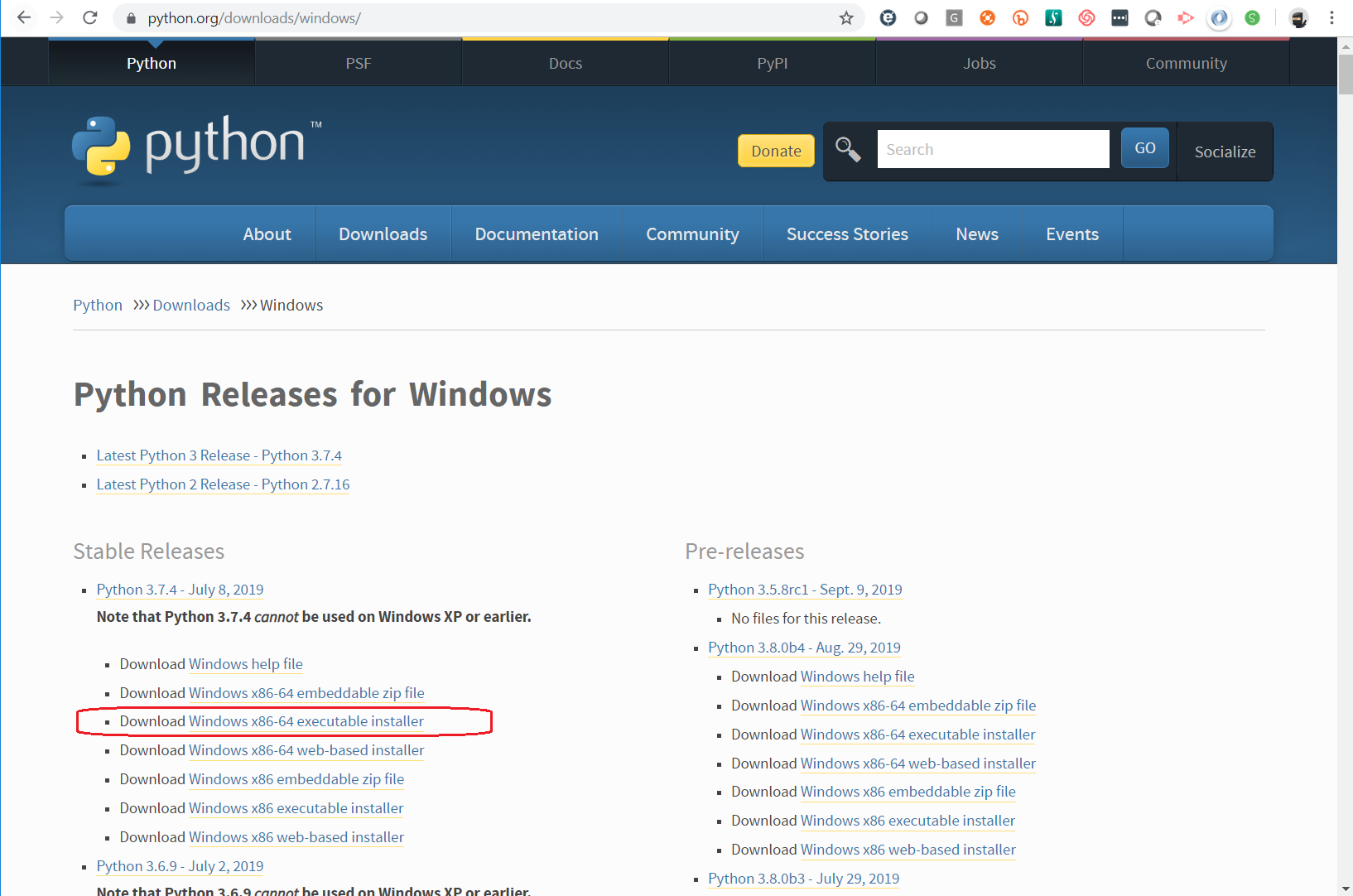Open the Community item in blue navbar
This screenshot has width=1353, height=896.
click(x=692, y=234)
